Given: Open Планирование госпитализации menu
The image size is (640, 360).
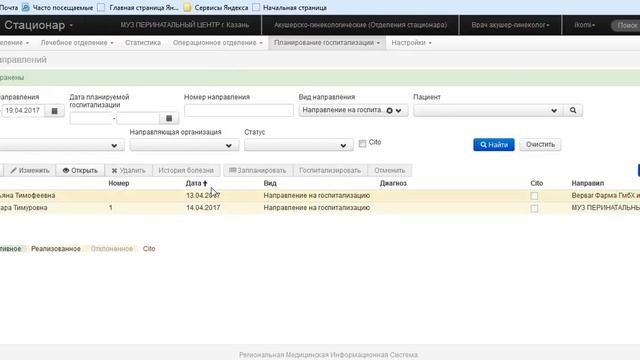Looking at the screenshot, I should pos(327,42).
